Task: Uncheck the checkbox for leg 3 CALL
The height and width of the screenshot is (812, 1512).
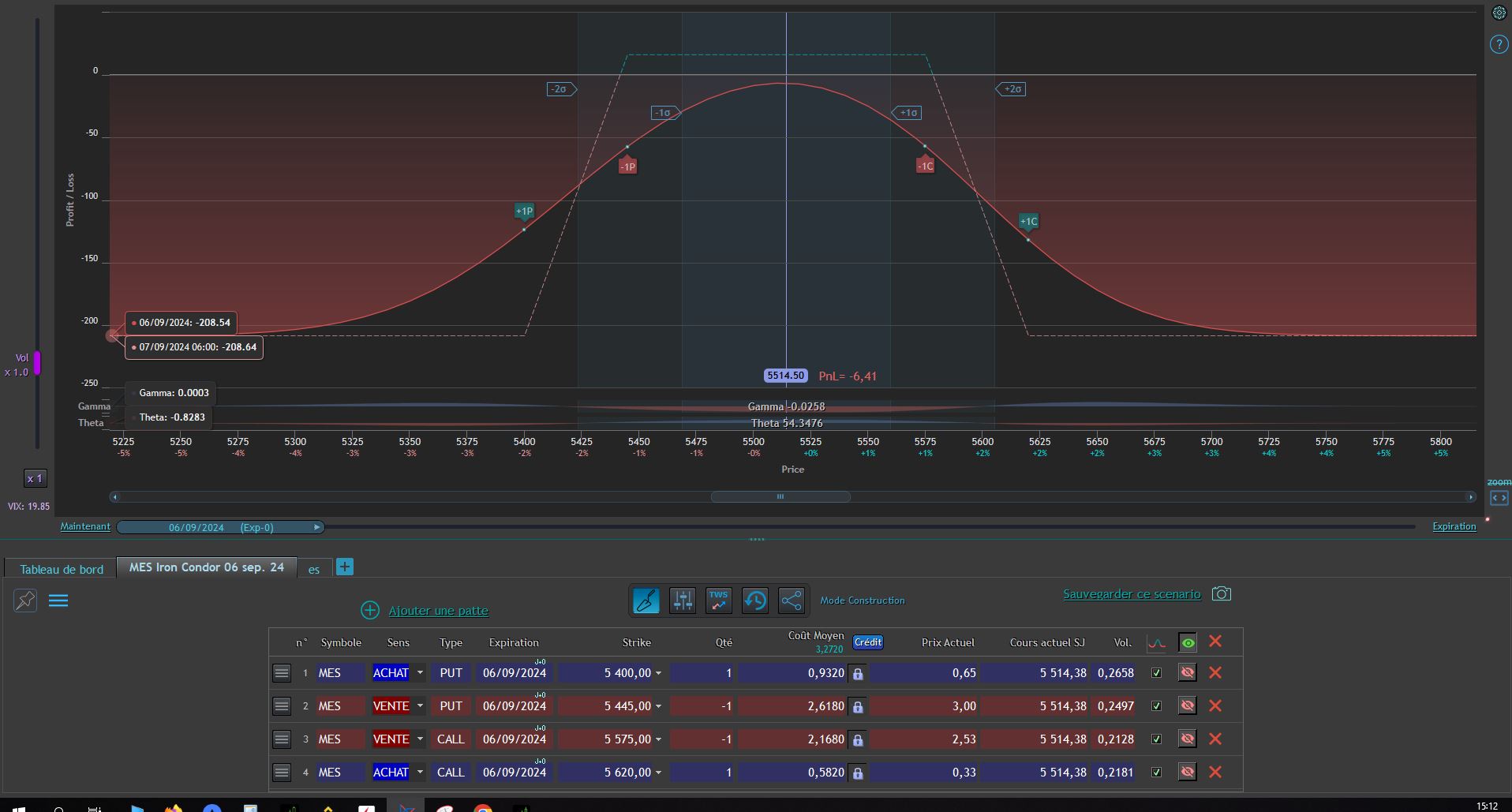Action: coord(1156,739)
